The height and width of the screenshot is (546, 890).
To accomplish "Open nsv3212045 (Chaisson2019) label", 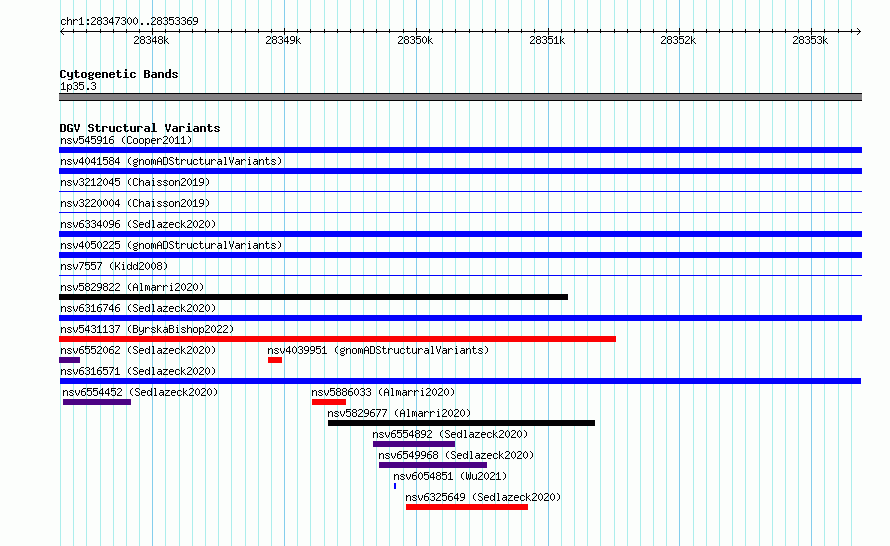I will click(135, 182).
